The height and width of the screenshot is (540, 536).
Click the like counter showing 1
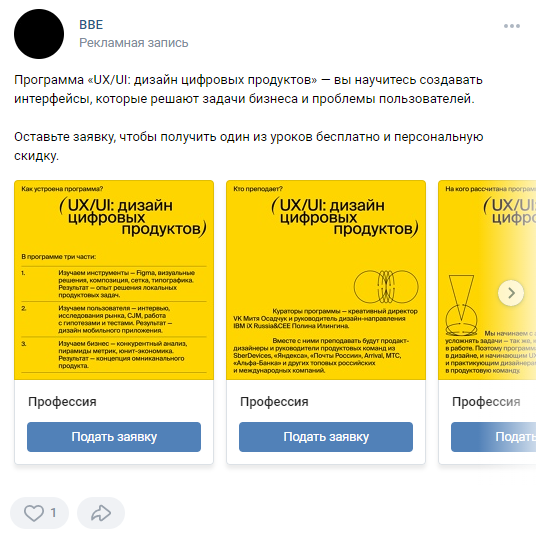click(53, 513)
